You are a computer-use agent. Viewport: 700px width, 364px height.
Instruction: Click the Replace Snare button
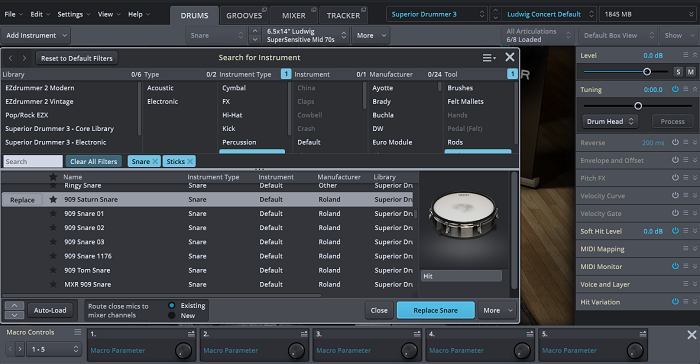coord(435,310)
